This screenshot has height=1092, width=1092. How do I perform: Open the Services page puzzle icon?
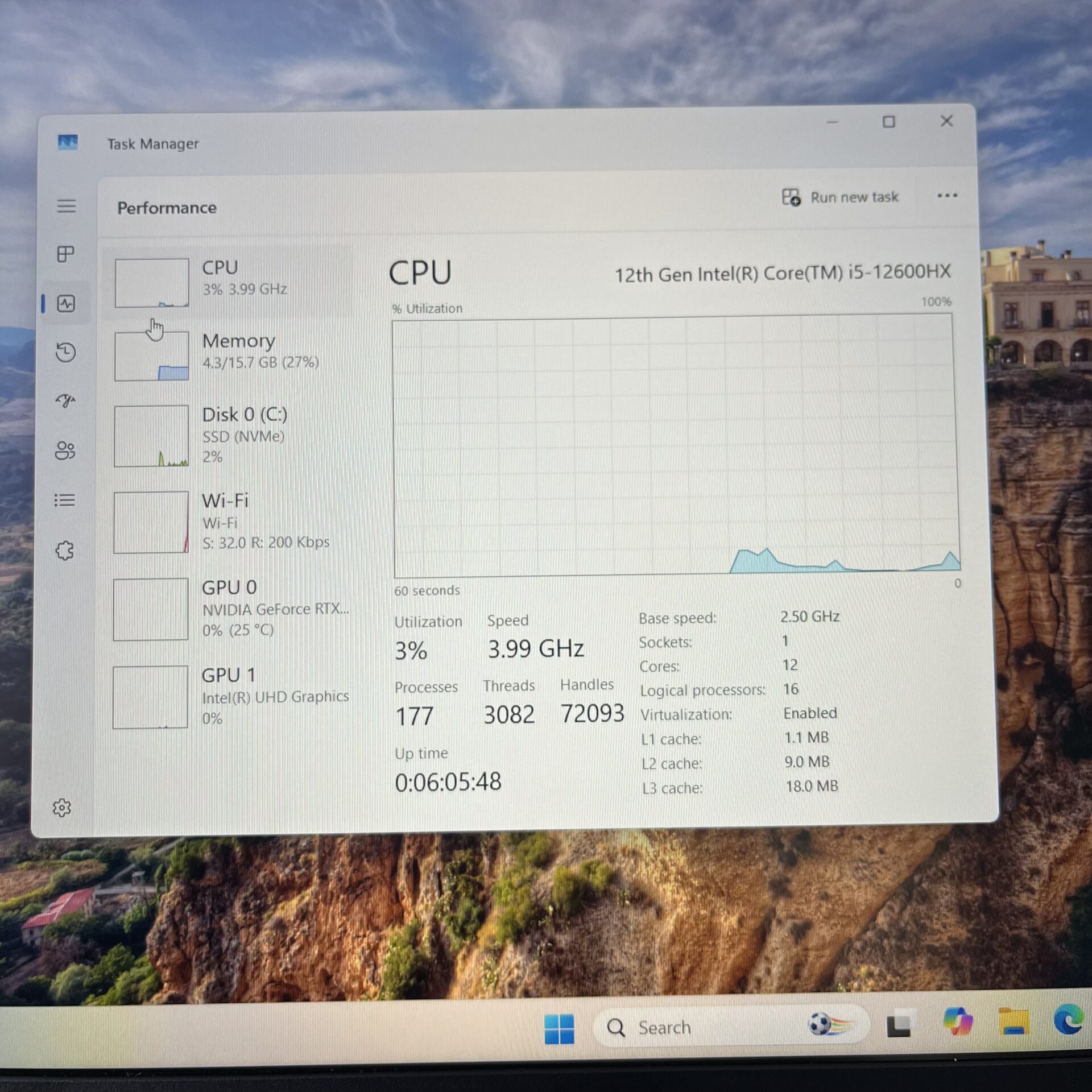pyautogui.click(x=64, y=550)
